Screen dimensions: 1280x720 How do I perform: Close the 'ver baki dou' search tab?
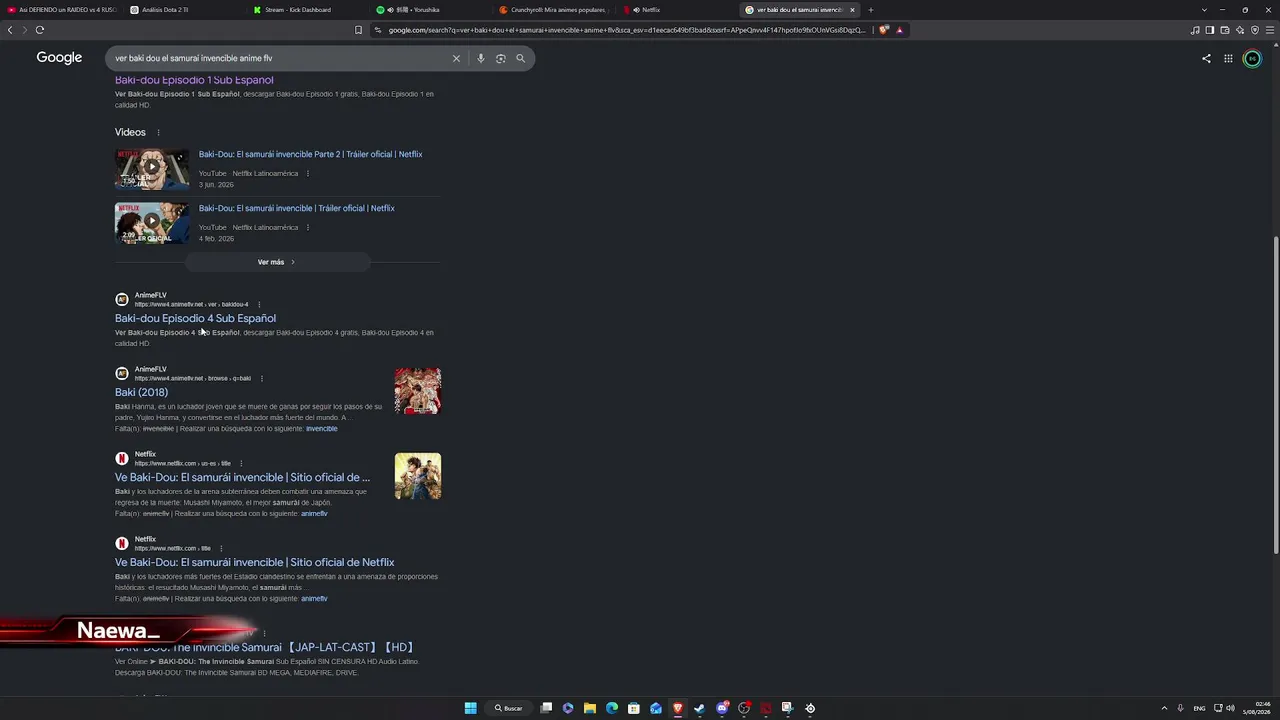852,10
